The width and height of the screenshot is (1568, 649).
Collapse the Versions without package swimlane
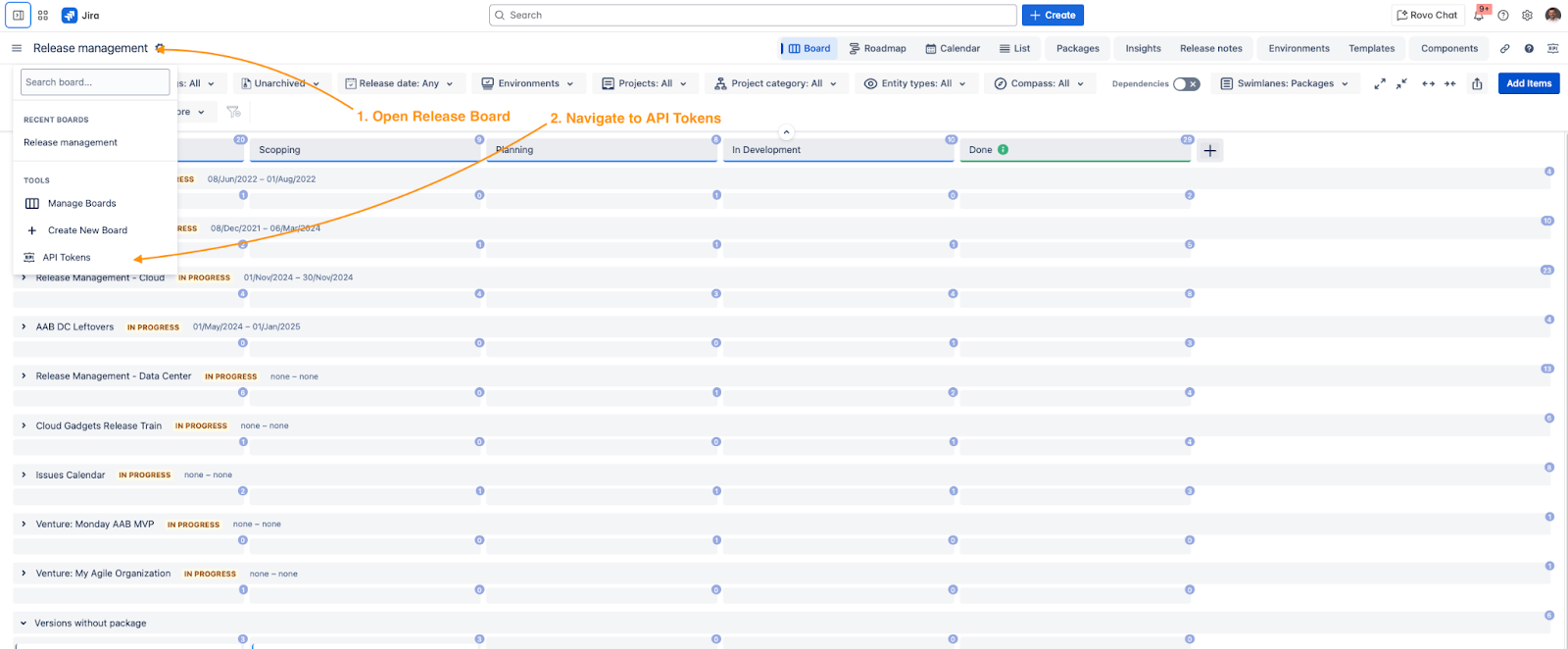(24, 623)
